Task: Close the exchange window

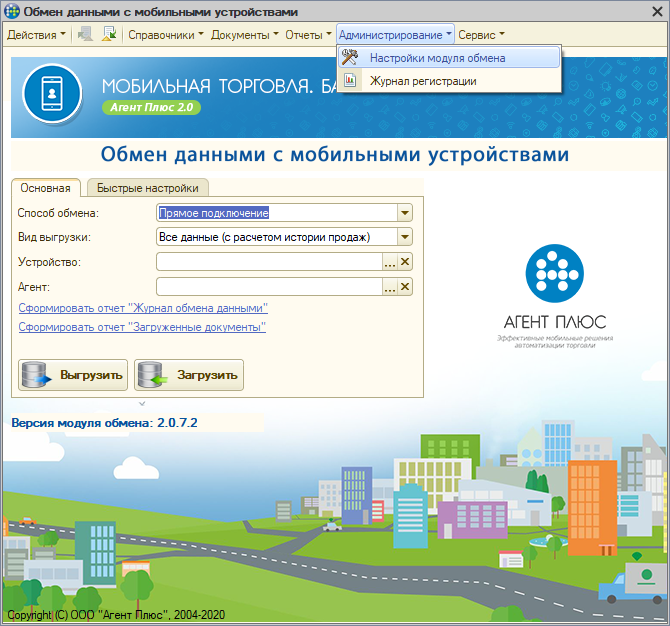Action: tap(657, 12)
